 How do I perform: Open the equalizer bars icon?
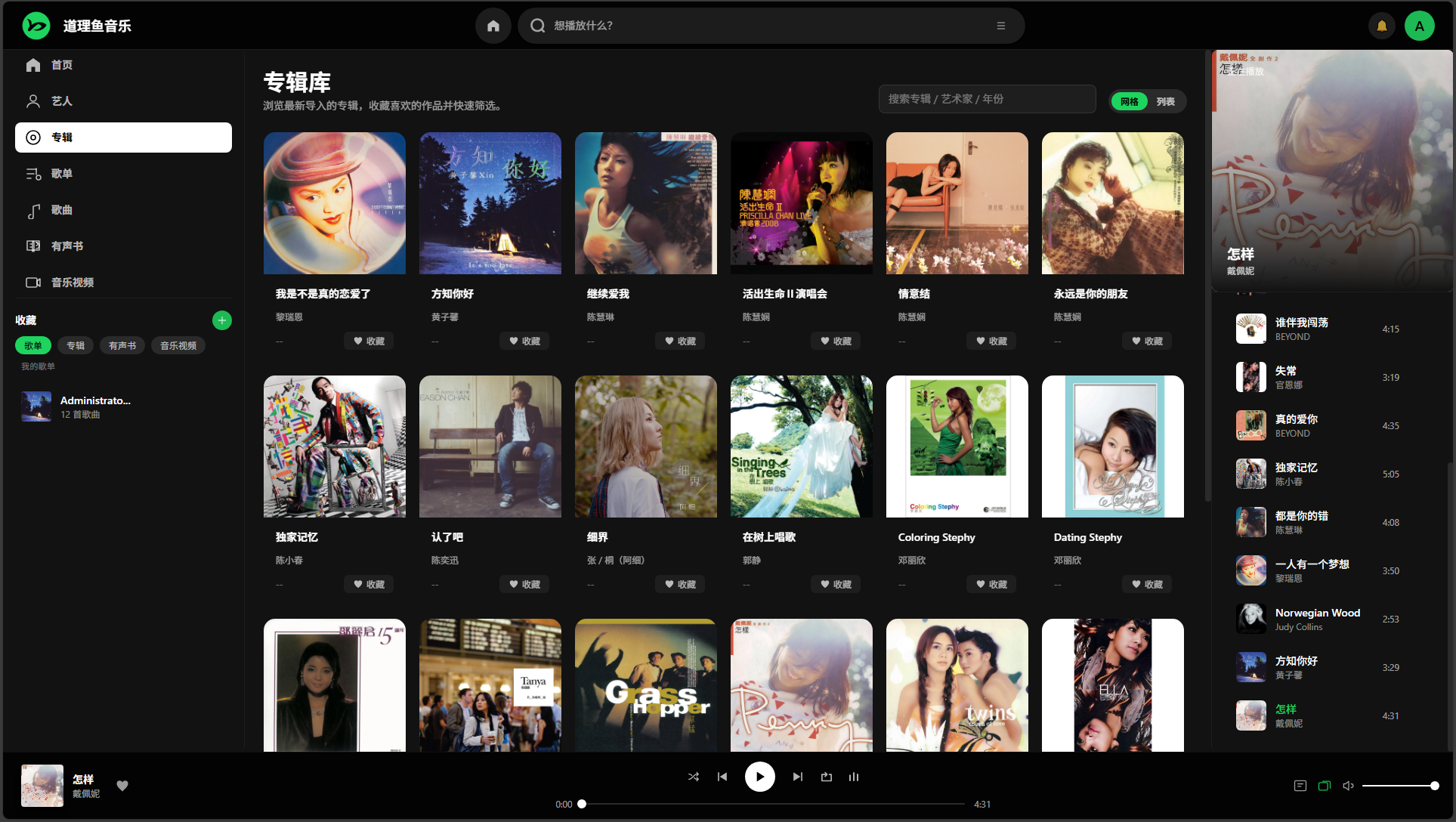854,777
